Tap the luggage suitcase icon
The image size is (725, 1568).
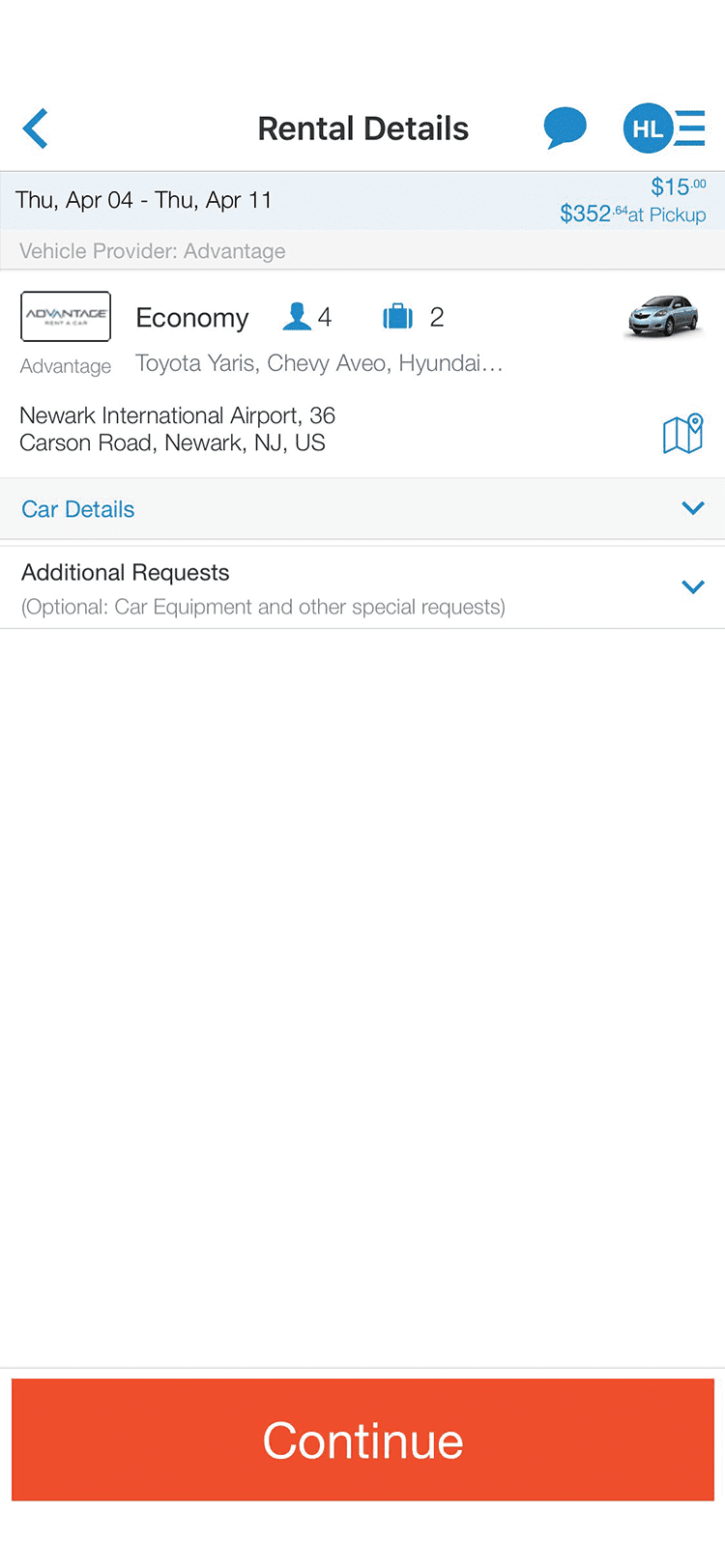pos(397,317)
